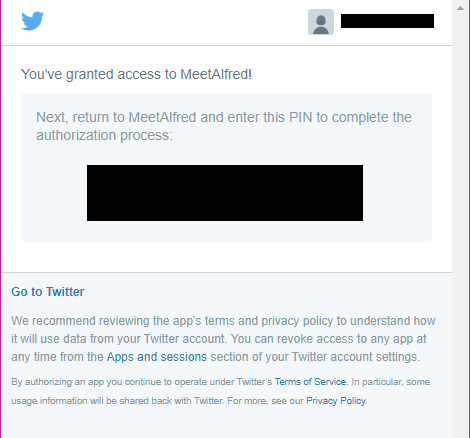Open the Privacy Policy link

(x=336, y=401)
